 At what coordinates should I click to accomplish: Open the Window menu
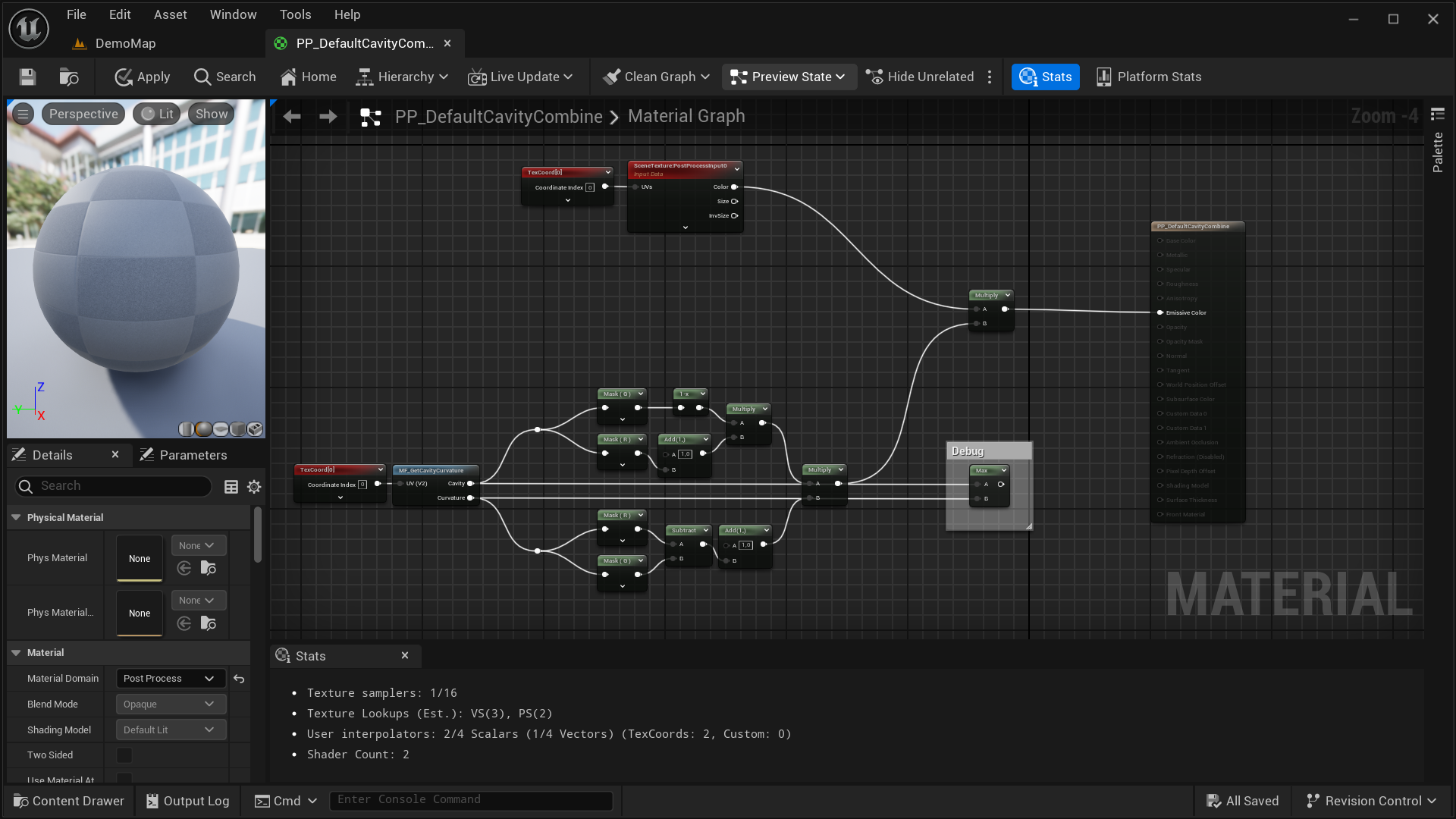(233, 14)
